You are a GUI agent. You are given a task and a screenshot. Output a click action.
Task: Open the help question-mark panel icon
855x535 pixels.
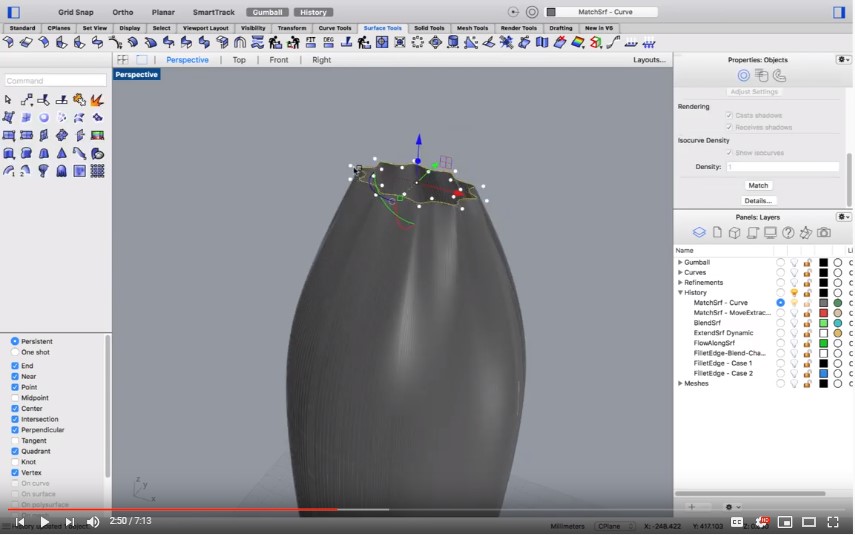[x=788, y=233]
